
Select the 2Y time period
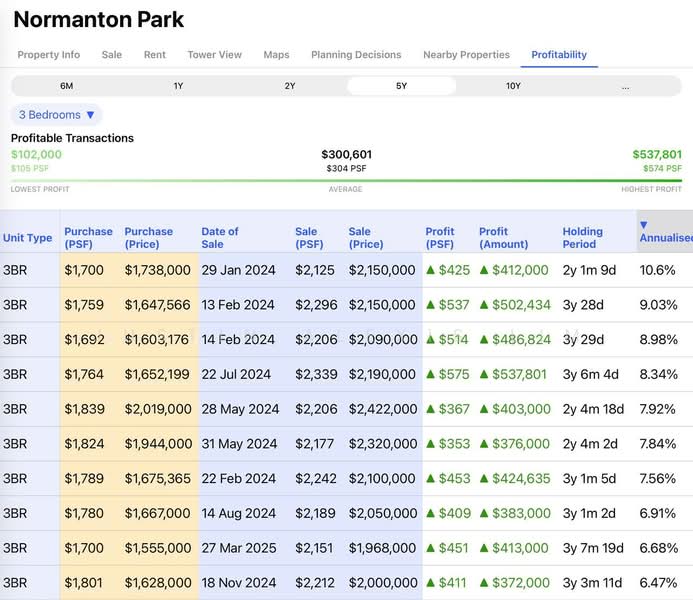[x=290, y=86]
